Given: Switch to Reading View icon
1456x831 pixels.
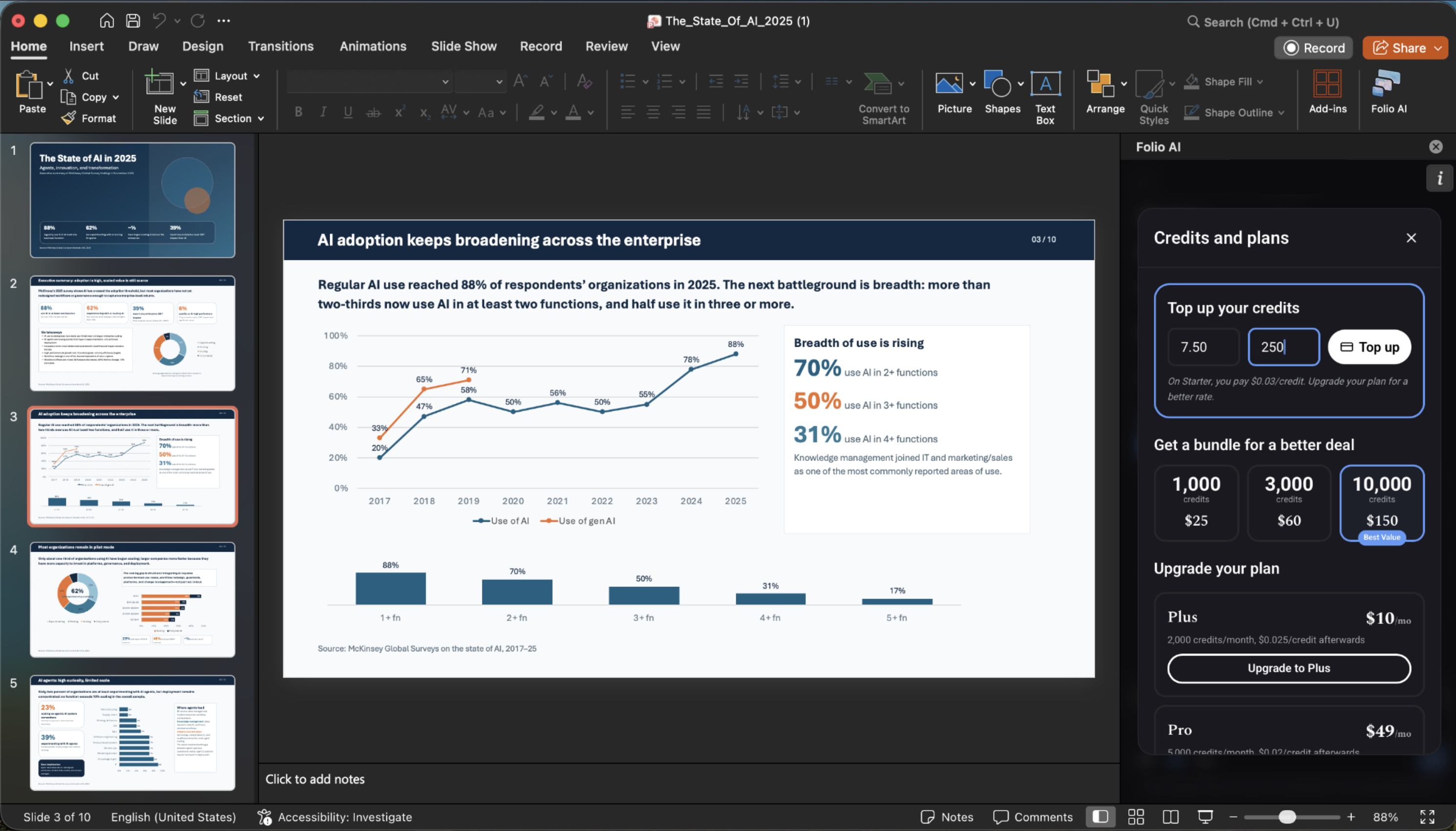Looking at the screenshot, I should (1171, 817).
